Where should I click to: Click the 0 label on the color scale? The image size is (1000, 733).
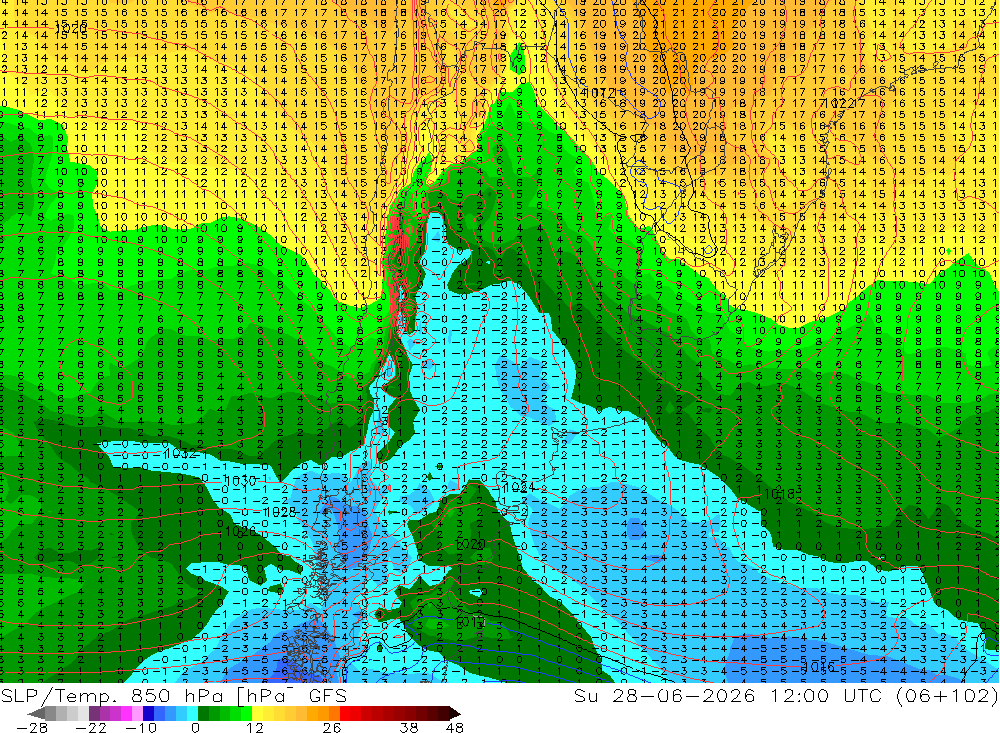pos(195,727)
